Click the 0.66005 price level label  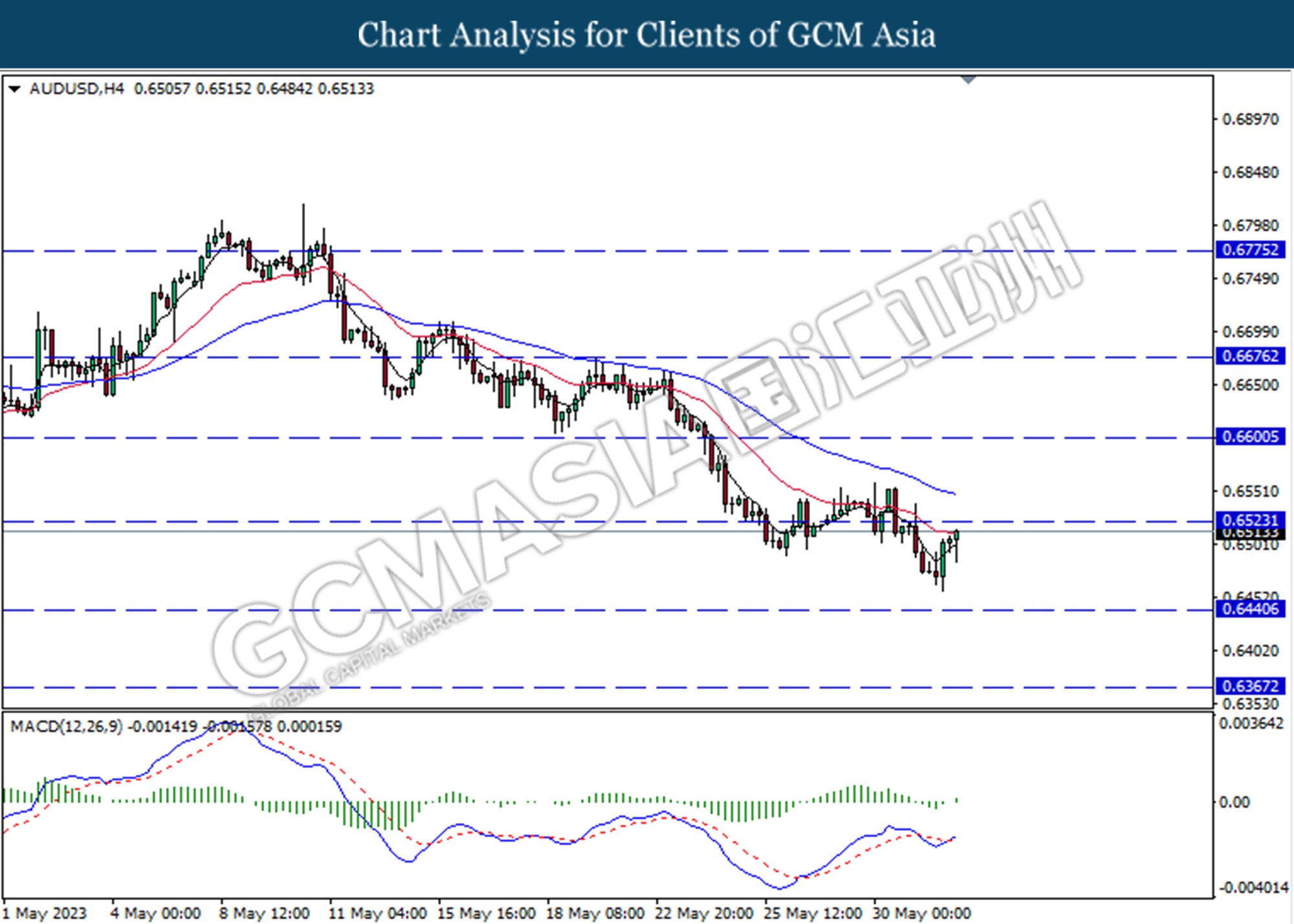(1250, 437)
